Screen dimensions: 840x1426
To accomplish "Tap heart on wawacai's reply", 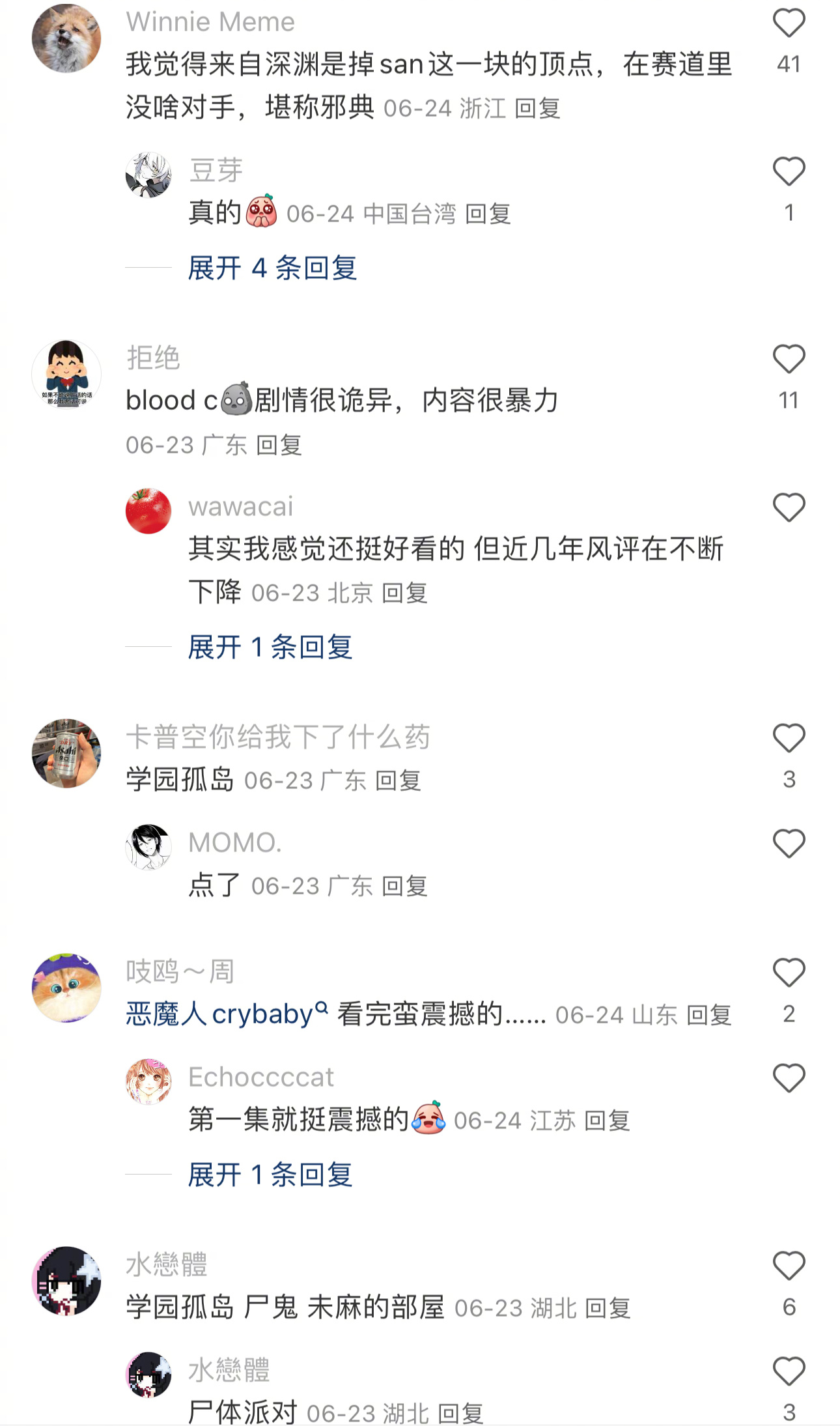I will point(789,507).
